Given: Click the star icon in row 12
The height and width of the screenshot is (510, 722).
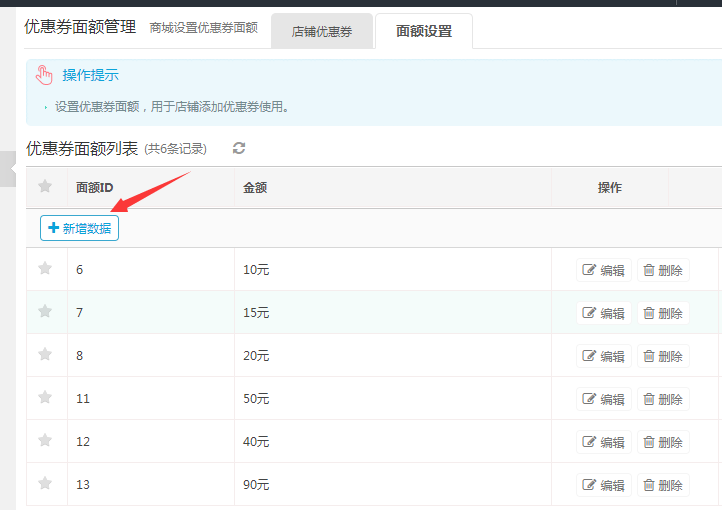Looking at the screenshot, I should click(45, 440).
